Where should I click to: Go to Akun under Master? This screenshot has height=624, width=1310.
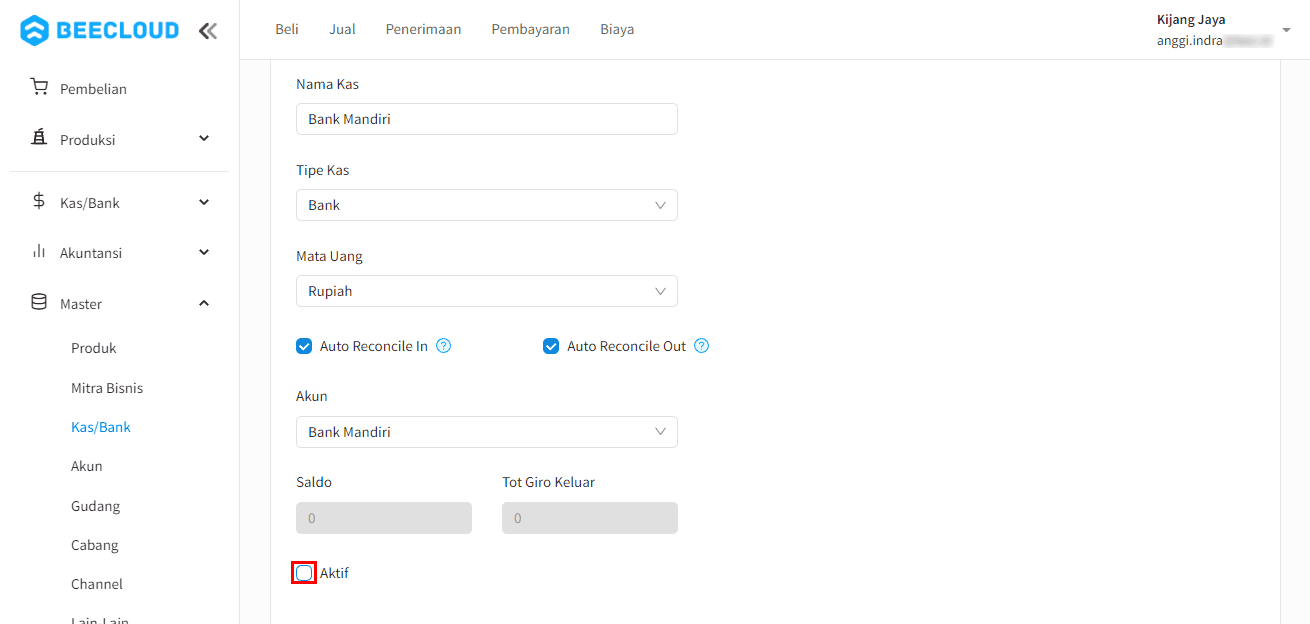pos(87,466)
